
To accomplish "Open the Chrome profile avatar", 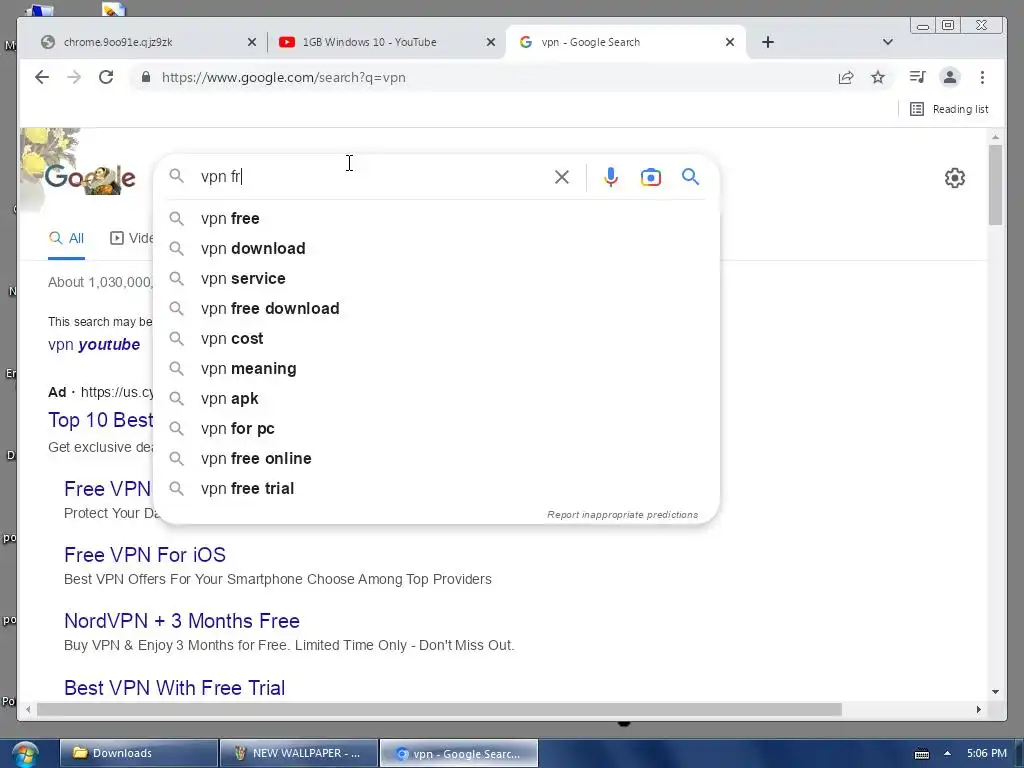I will click(x=950, y=77).
